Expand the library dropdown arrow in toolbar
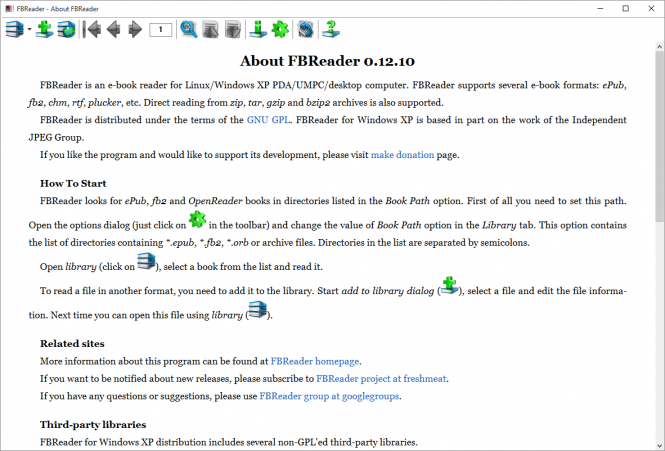 (x=29, y=29)
